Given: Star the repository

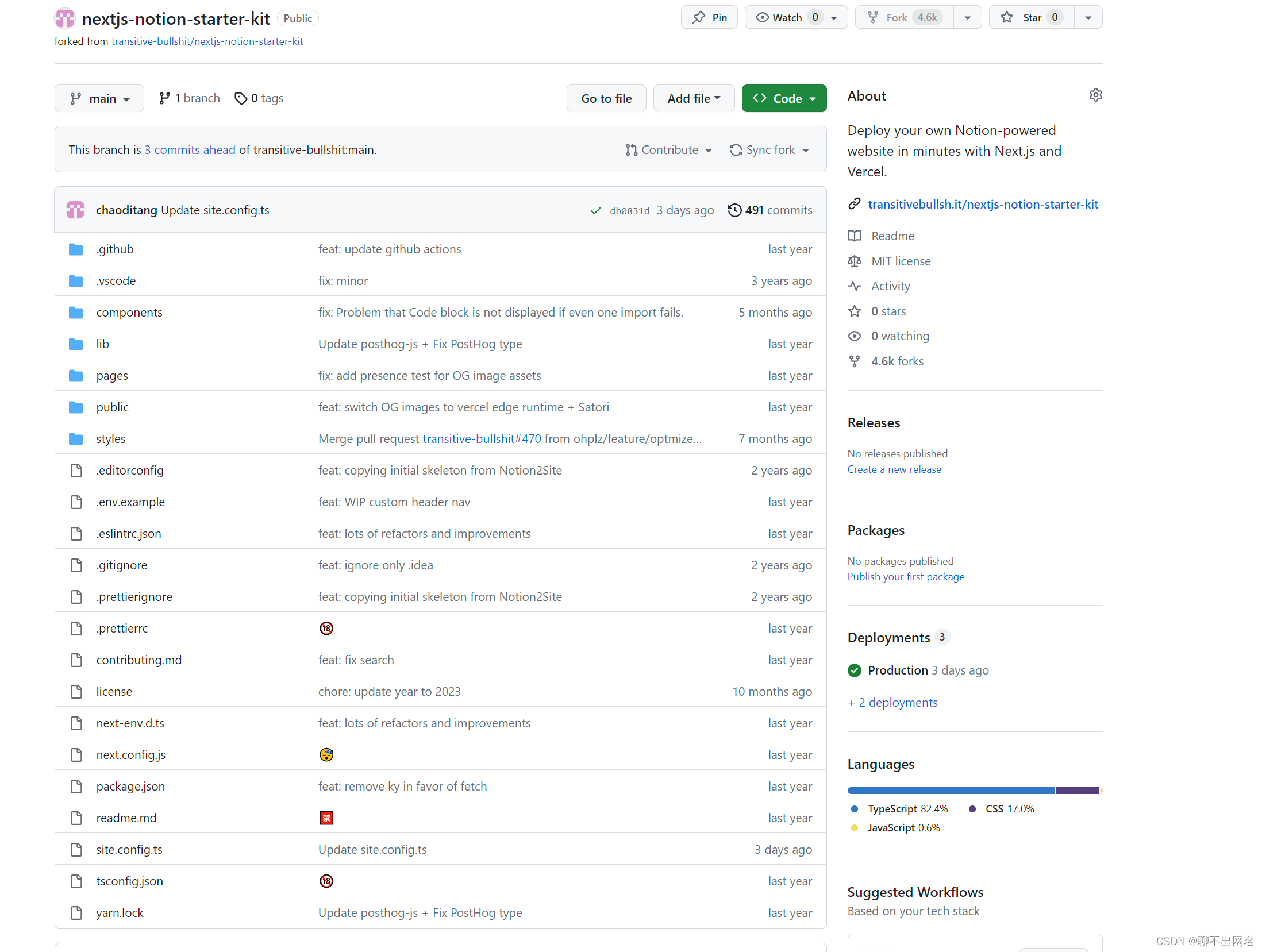Looking at the screenshot, I should (1032, 18).
